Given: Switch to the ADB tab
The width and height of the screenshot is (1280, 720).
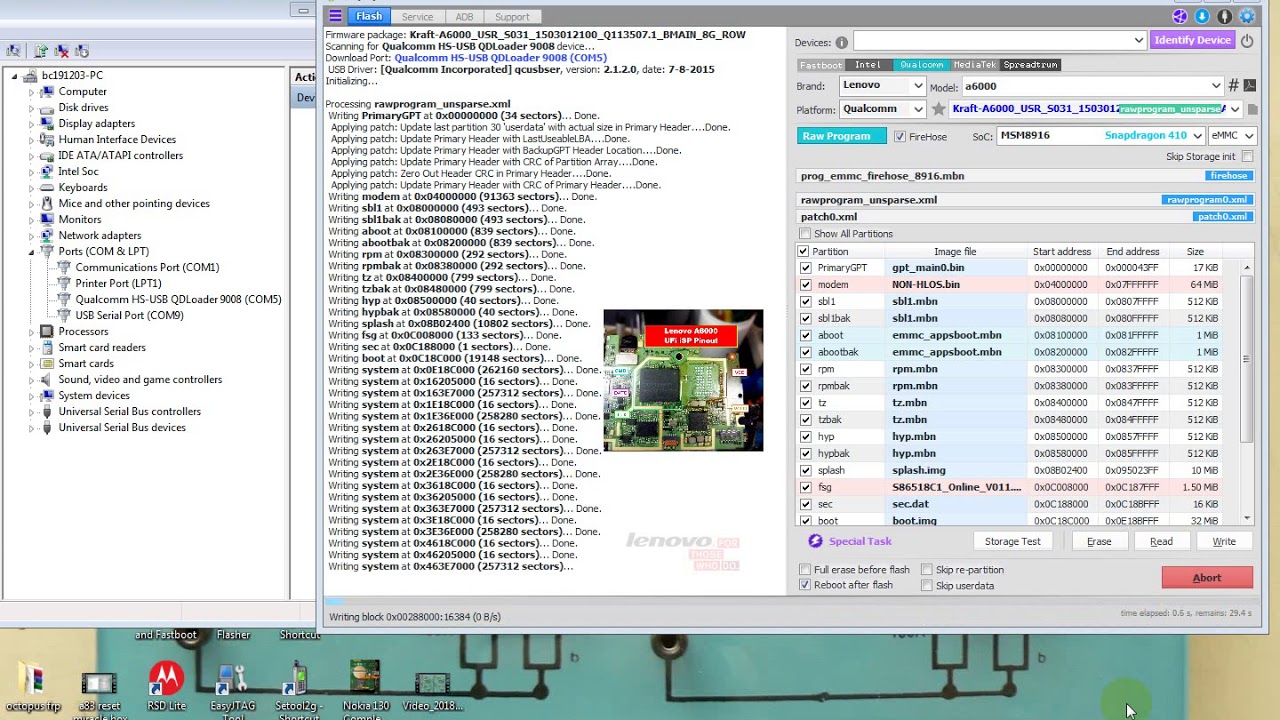Looking at the screenshot, I should point(464,16).
